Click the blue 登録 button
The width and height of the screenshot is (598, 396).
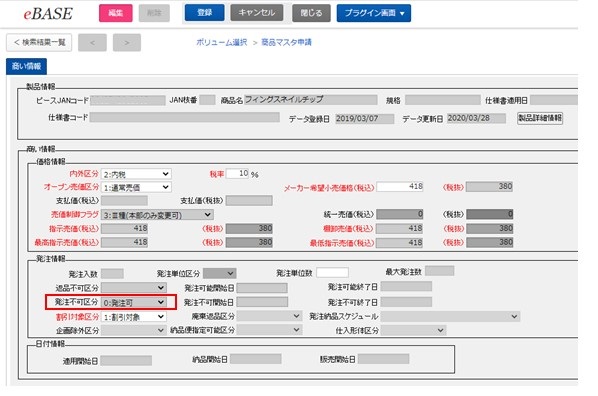(204, 13)
